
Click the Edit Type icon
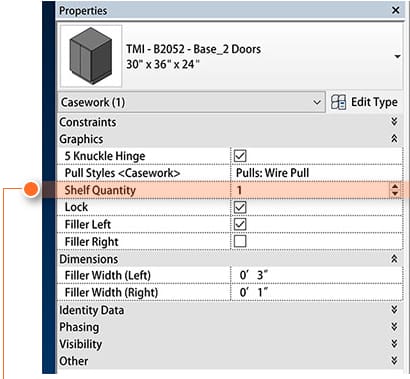coord(338,102)
